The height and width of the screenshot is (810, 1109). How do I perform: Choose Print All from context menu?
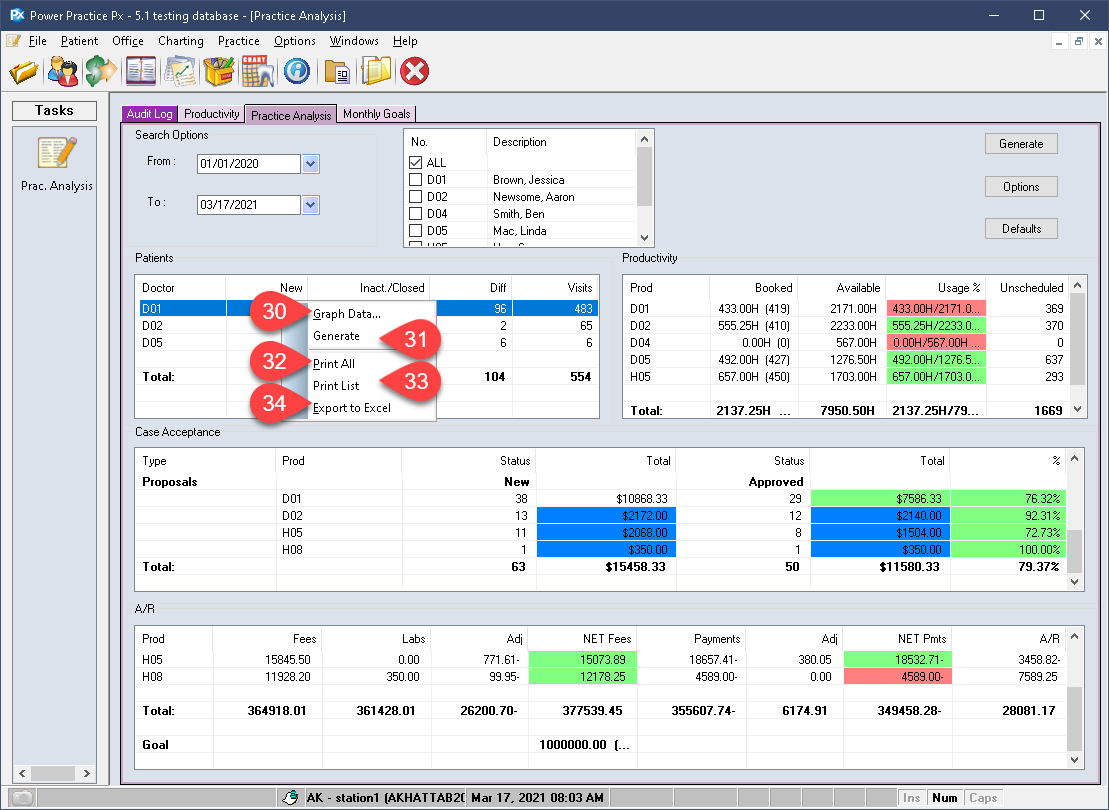(334, 364)
